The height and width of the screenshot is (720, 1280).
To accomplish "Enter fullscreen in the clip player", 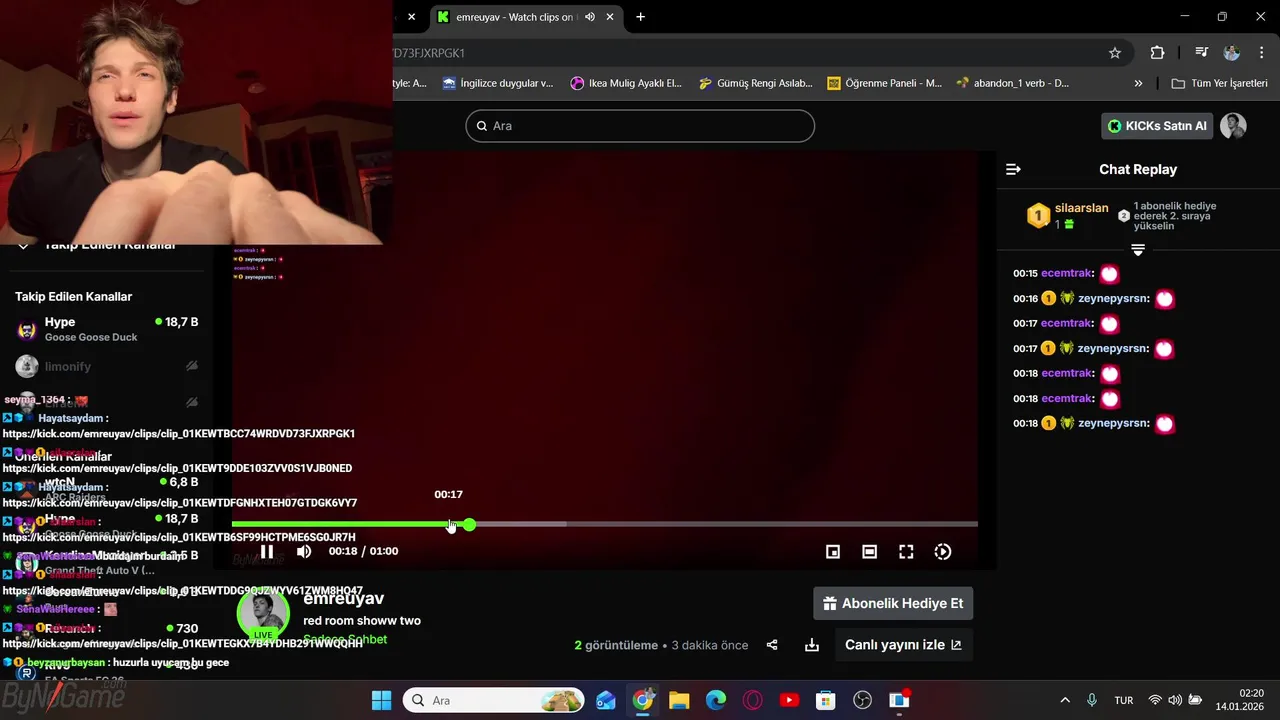I will [x=906, y=552].
